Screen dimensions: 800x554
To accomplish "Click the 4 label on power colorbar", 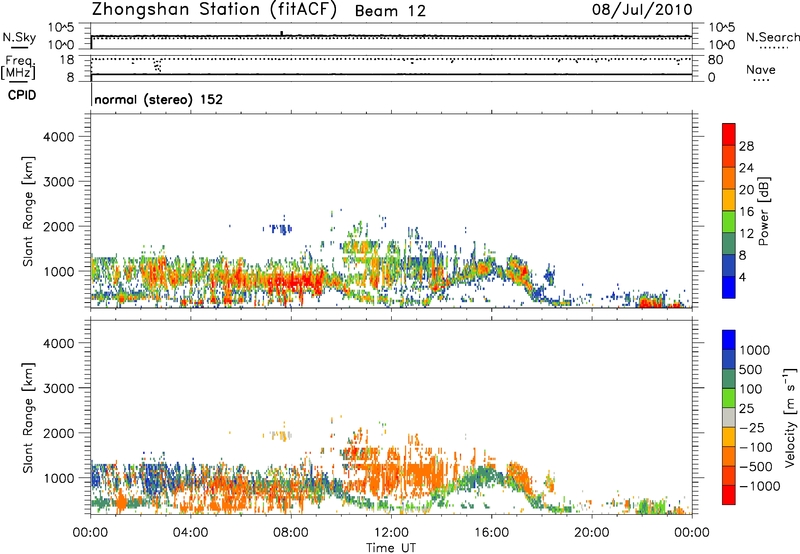I will [x=742, y=277].
